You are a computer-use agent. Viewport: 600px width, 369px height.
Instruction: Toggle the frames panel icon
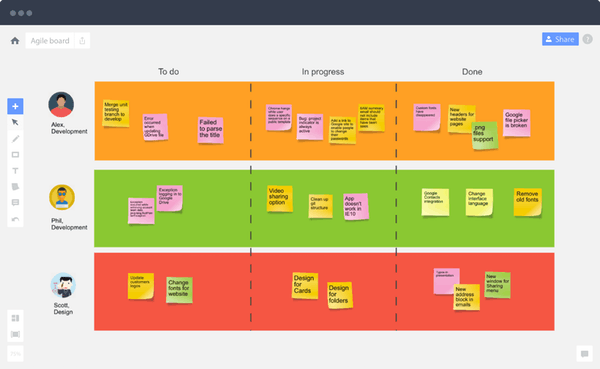pos(15,318)
